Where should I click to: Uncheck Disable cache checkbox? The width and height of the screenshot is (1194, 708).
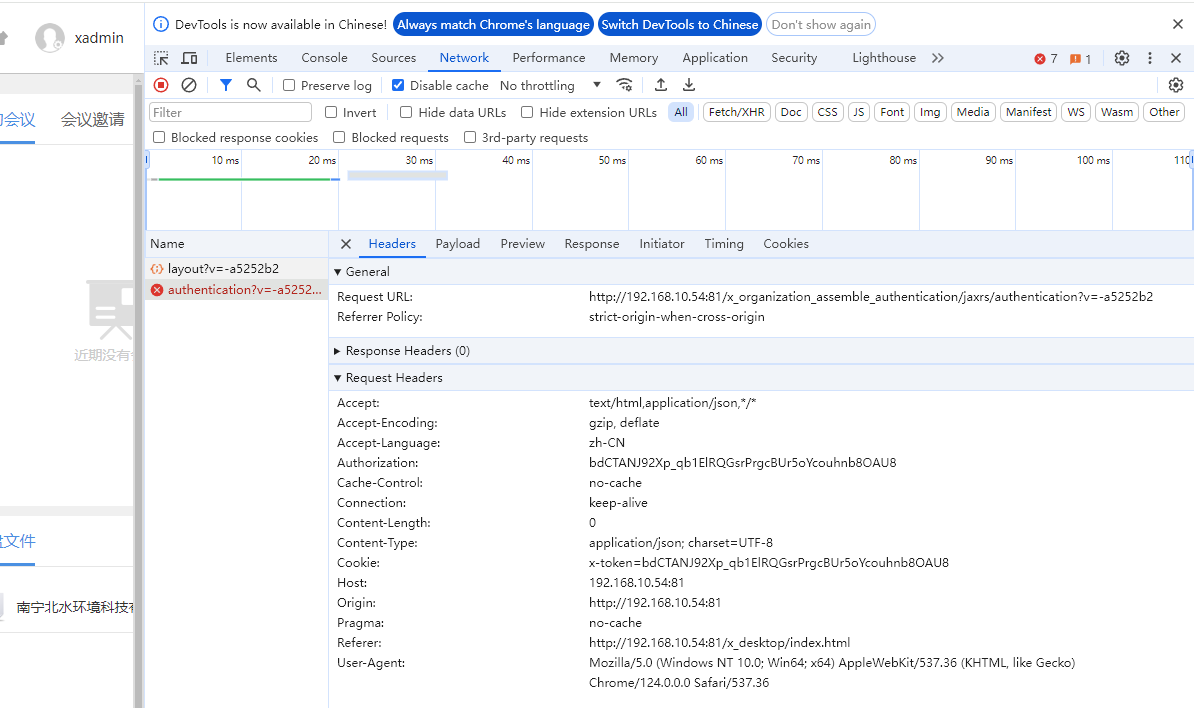click(398, 86)
